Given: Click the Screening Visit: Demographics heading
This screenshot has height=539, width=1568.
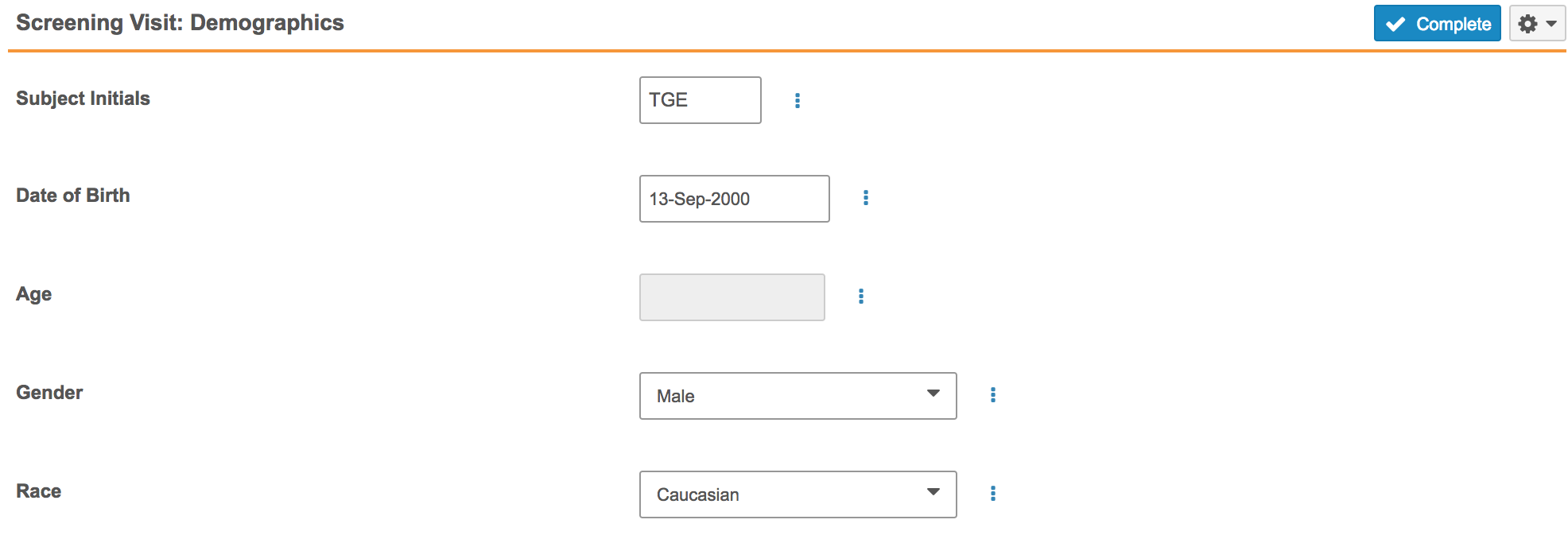Looking at the screenshot, I should point(180,22).
